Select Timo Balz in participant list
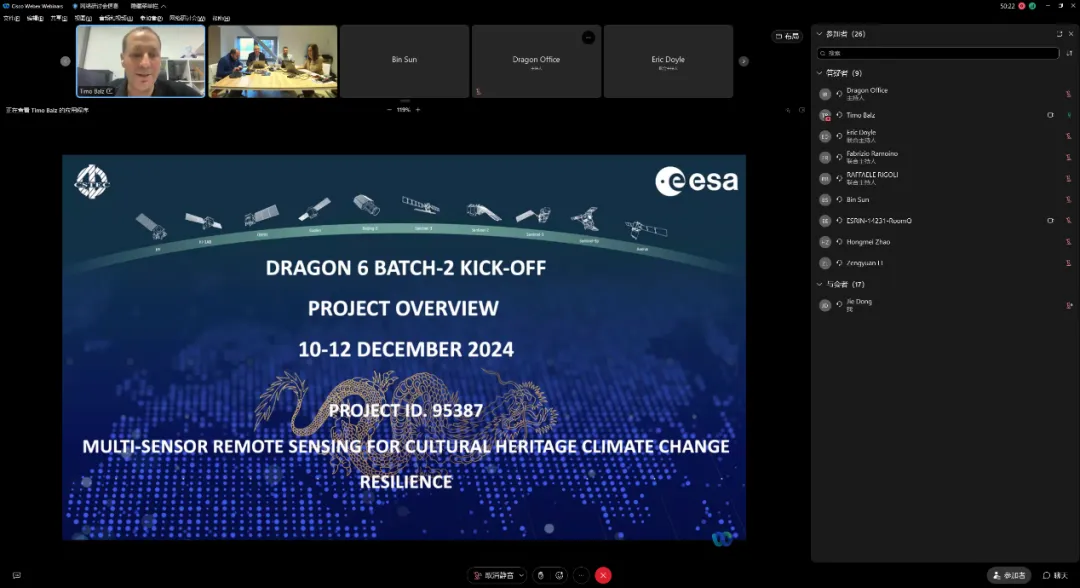Screen dimensions: 1080x588 (x=860, y=115)
